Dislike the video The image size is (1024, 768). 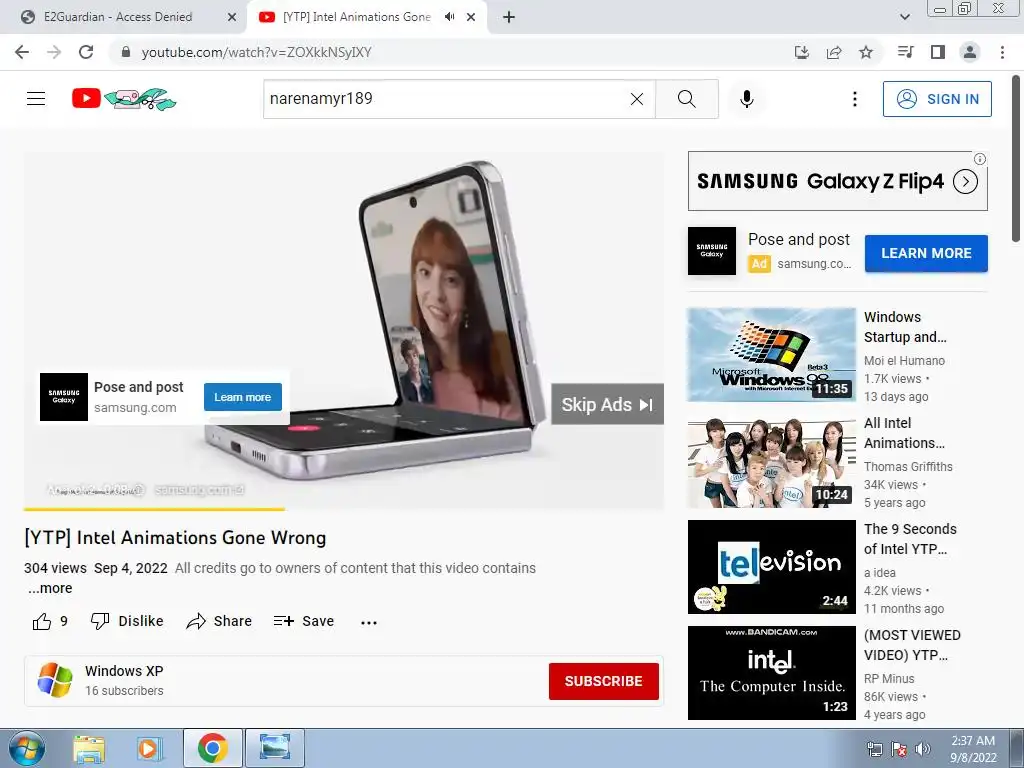click(x=127, y=621)
